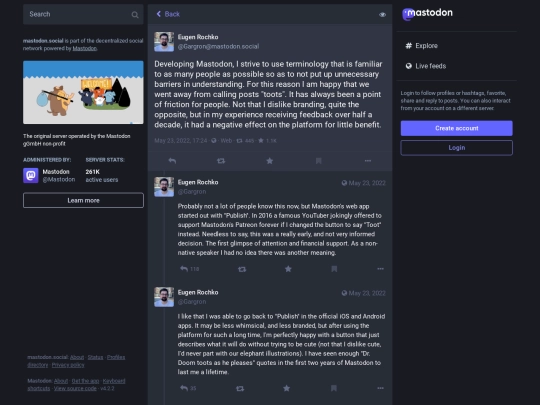The height and width of the screenshot is (405, 540).
Task: Open the main post's more options menu
Action: click(x=368, y=161)
